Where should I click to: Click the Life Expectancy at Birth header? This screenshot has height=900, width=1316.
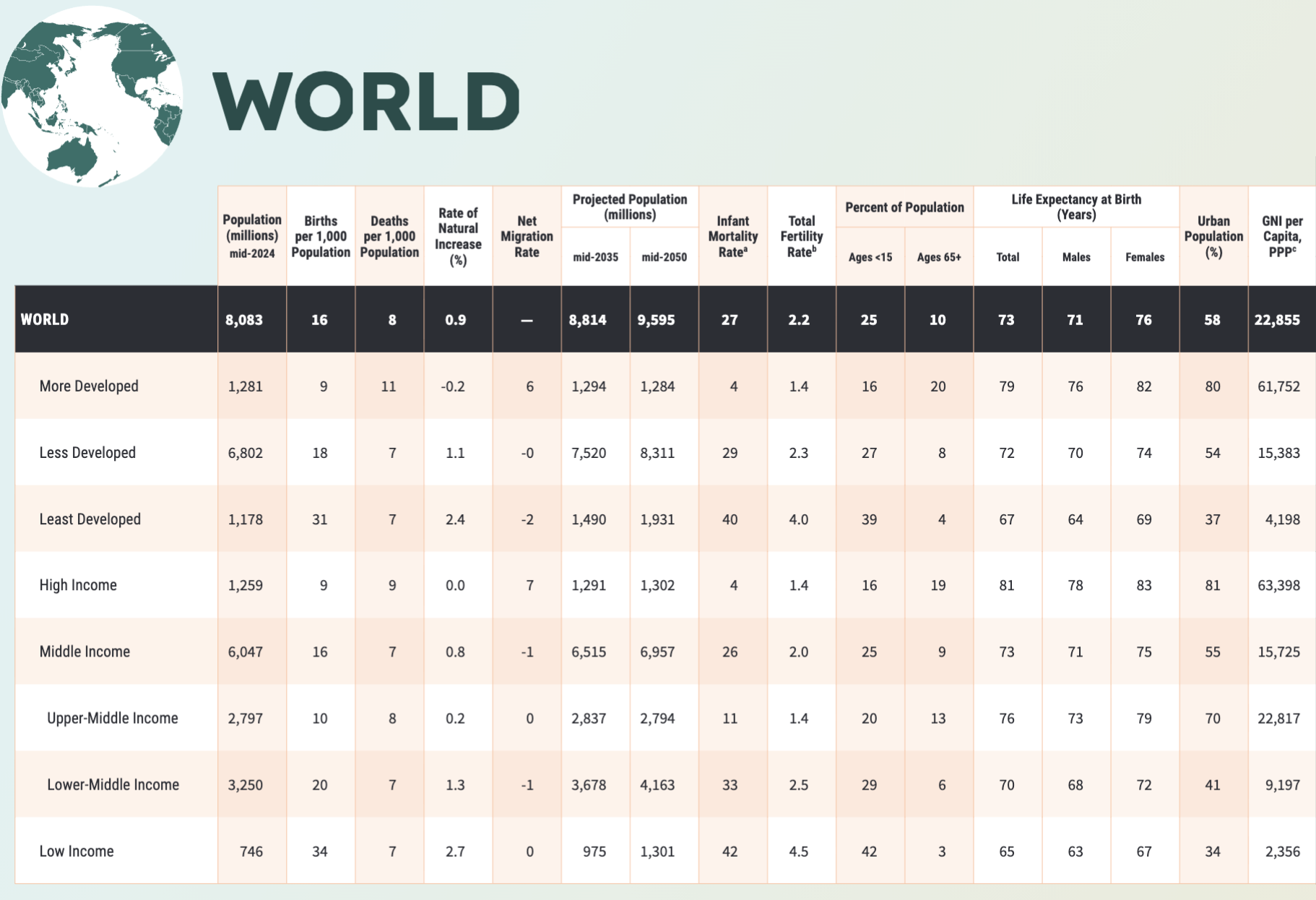1075,207
